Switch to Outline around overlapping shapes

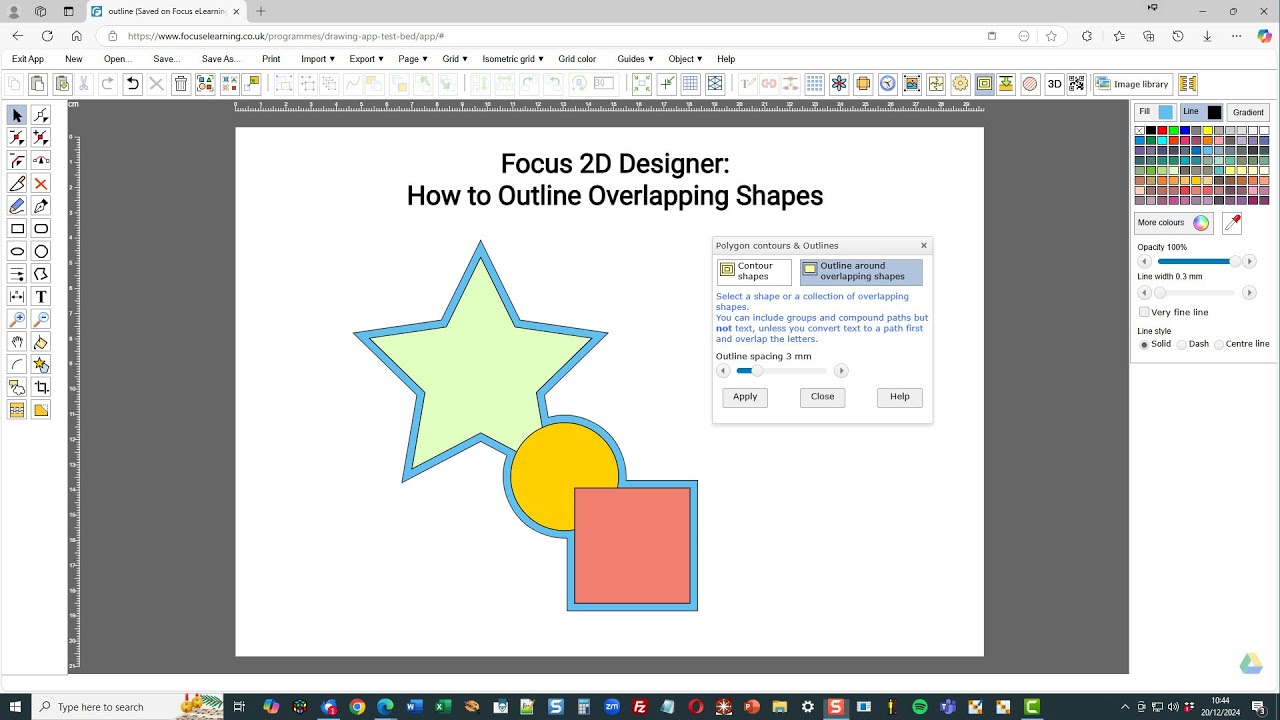[x=861, y=272]
